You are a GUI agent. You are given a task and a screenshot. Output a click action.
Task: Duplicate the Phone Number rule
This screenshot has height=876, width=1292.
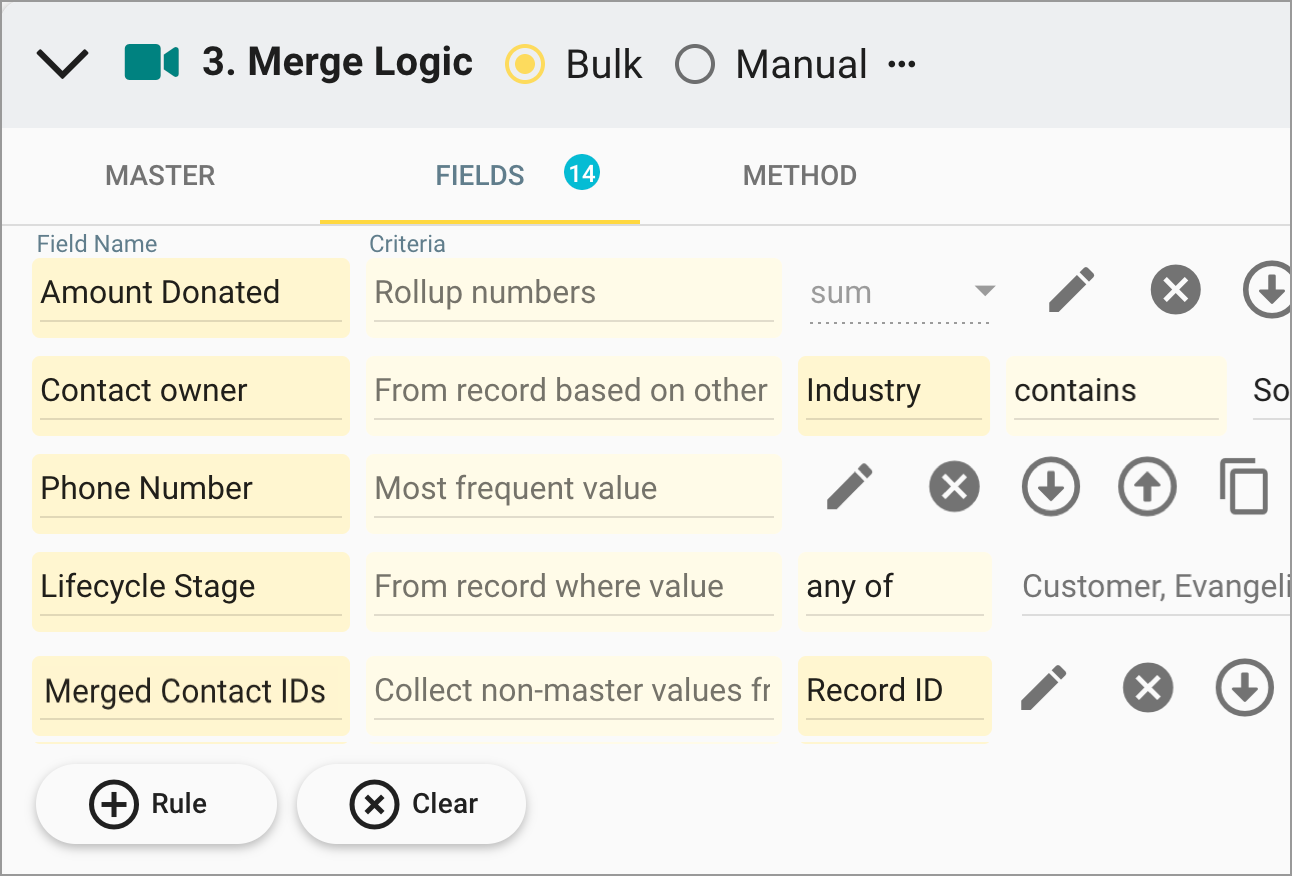coord(1244,487)
